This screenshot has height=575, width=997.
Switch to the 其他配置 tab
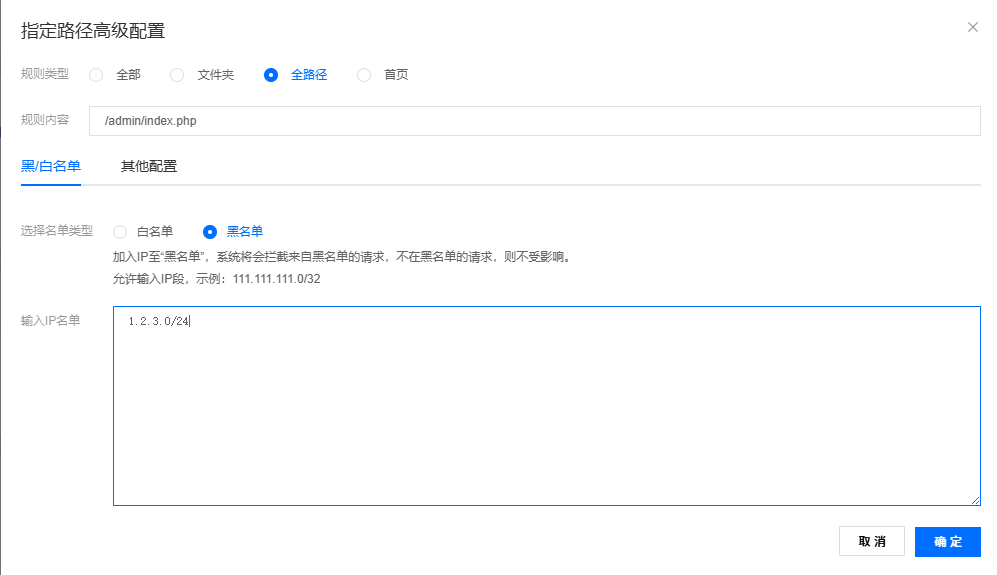point(149,166)
